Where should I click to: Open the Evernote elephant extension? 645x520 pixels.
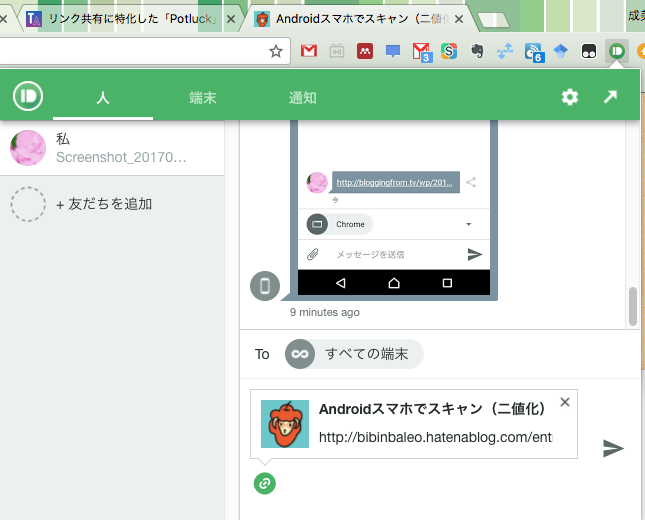pos(477,51)
